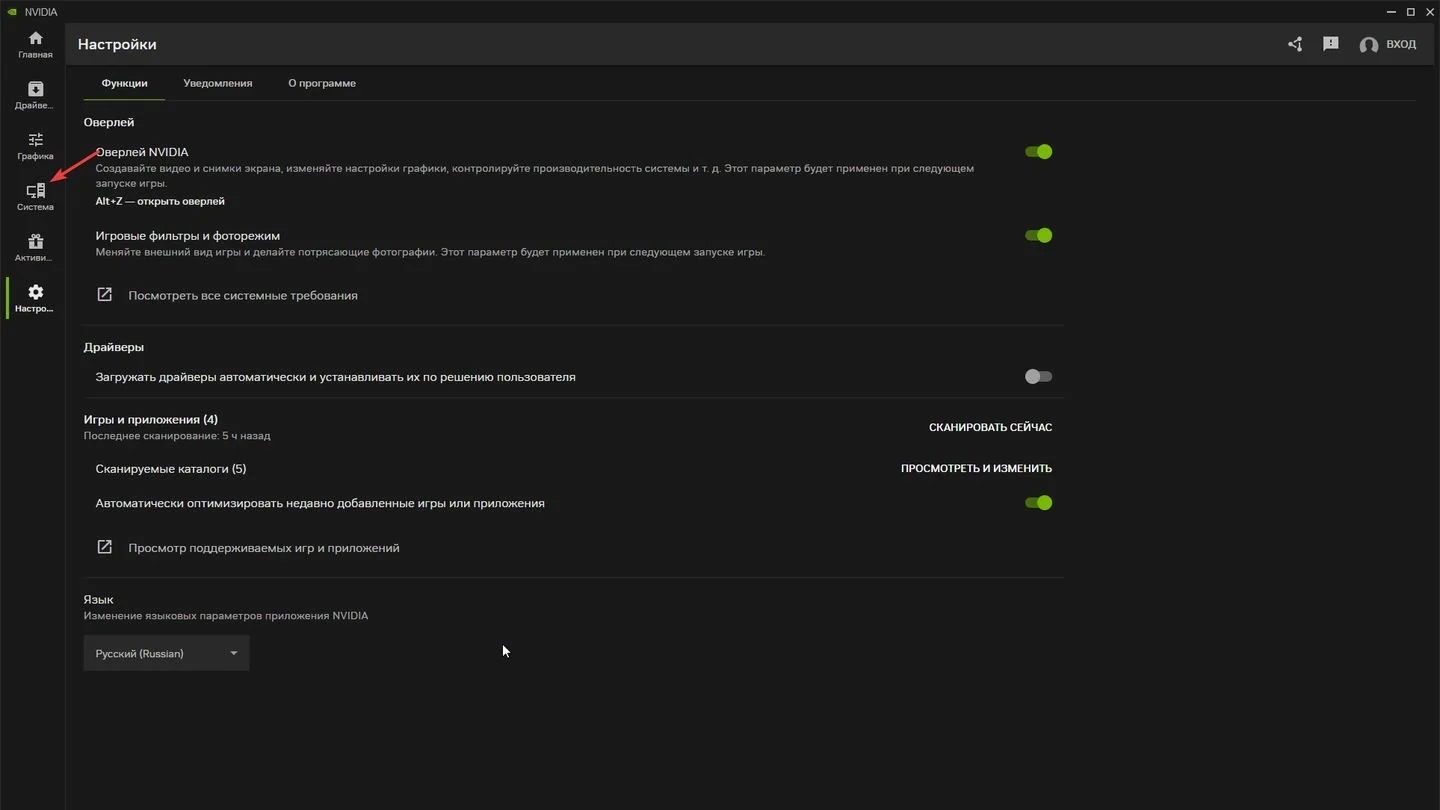Enable automatic driver download toggle
Screen dimensions: 1440x810
pyautogui.click(x=1038, y=377)
